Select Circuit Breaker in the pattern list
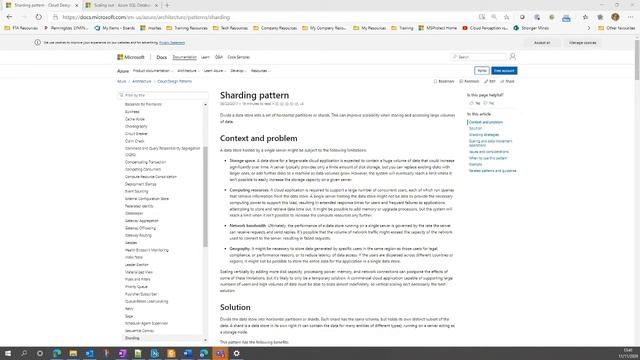 point(136,133)
